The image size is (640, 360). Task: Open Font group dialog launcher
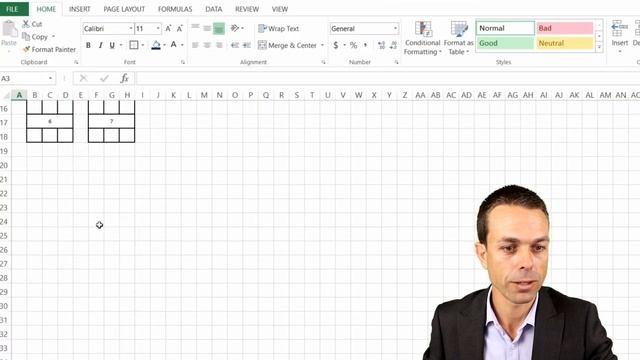182,62
